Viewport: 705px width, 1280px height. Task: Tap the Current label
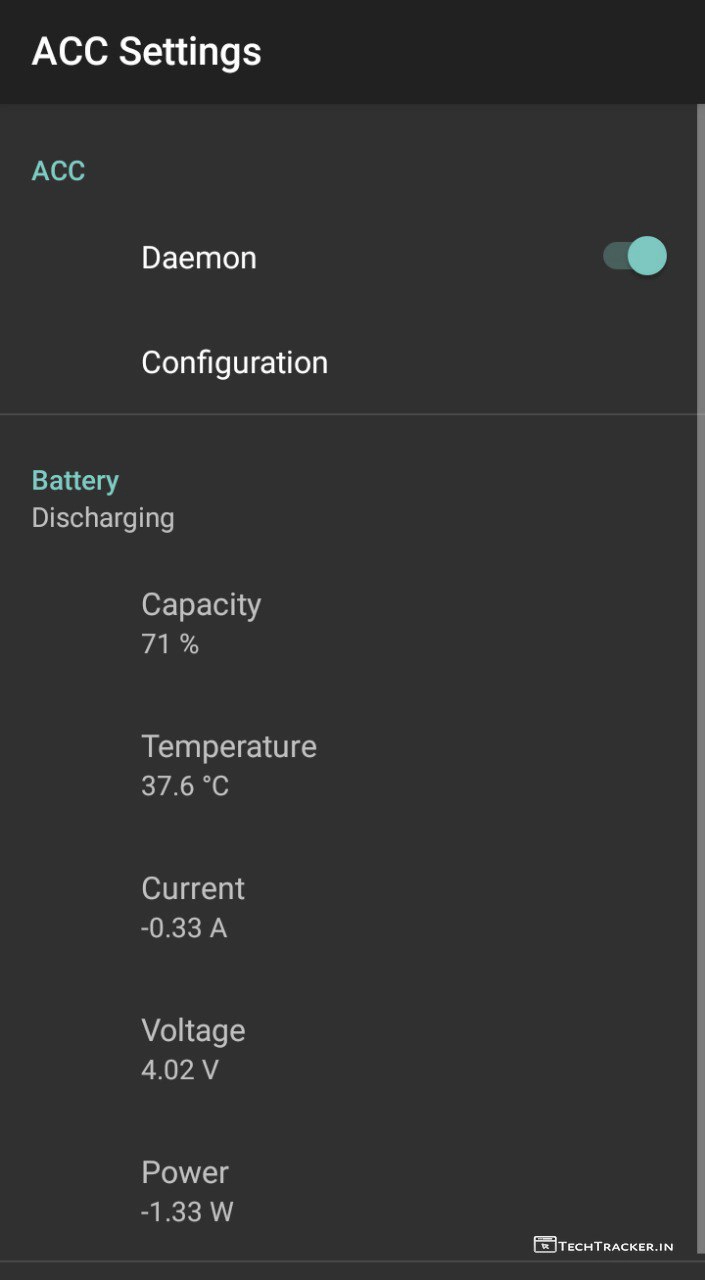click(193, 888)
